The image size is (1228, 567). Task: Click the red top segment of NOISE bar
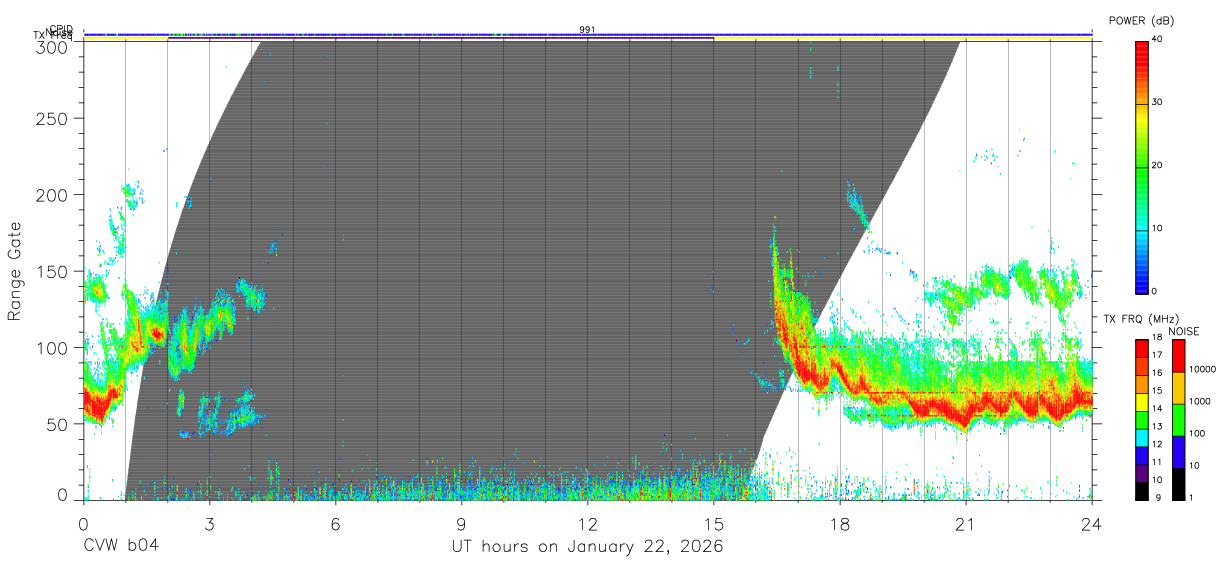(x=1179, y=356)
